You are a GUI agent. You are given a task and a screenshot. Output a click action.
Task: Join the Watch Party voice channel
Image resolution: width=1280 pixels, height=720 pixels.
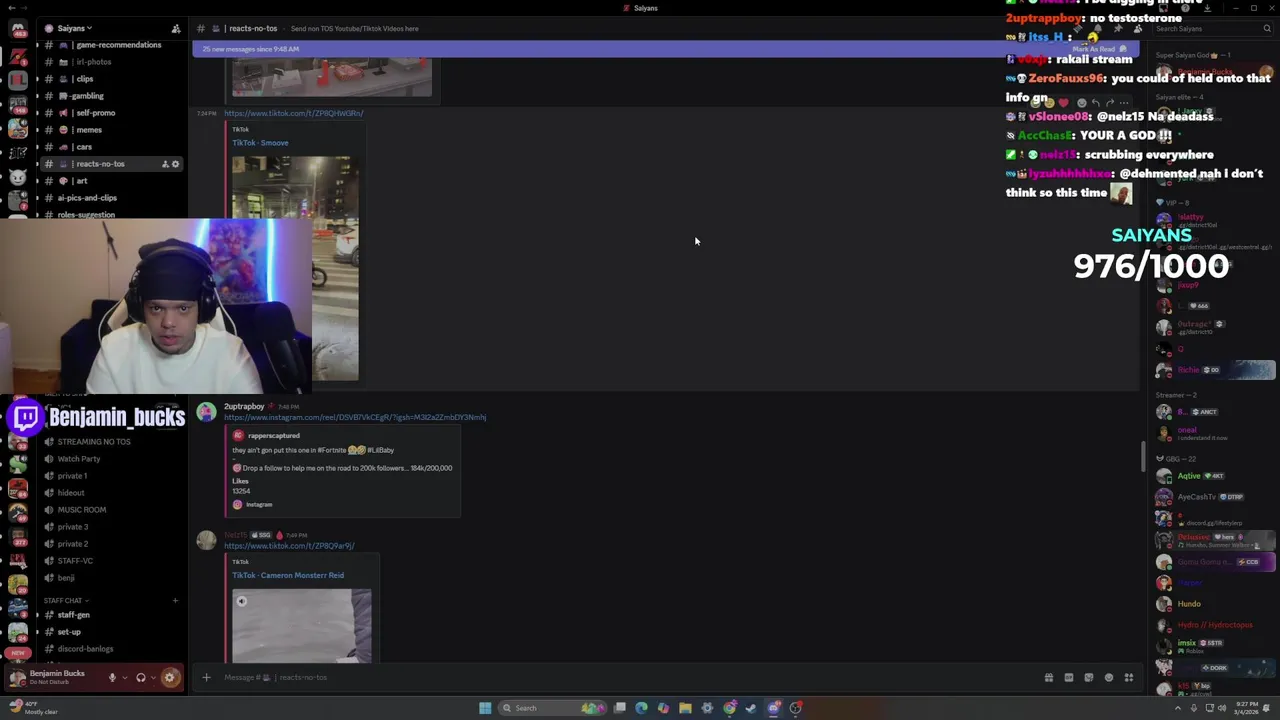tap(110, 459)
